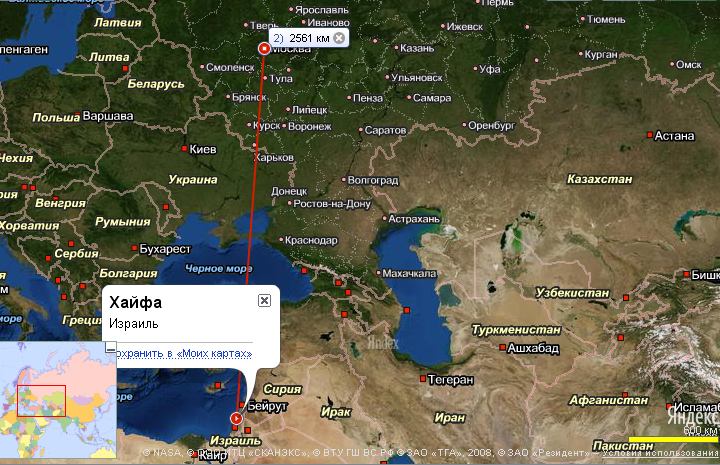The image size is (720, 465).
Task: Select the Ашхабад city marker
Action: (x=503, y=347)
